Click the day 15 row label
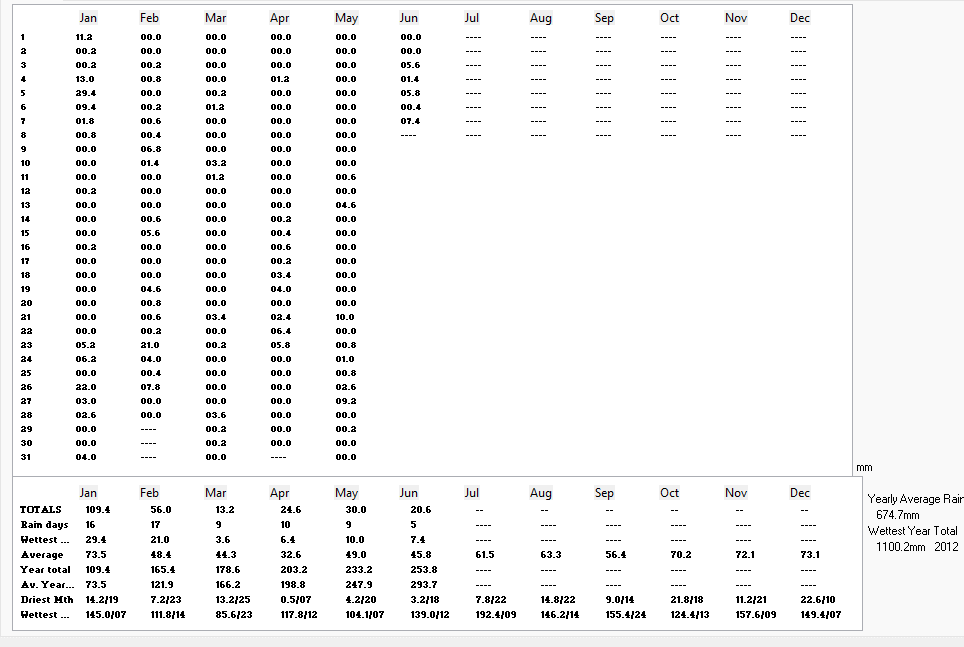 coord(25,233)
